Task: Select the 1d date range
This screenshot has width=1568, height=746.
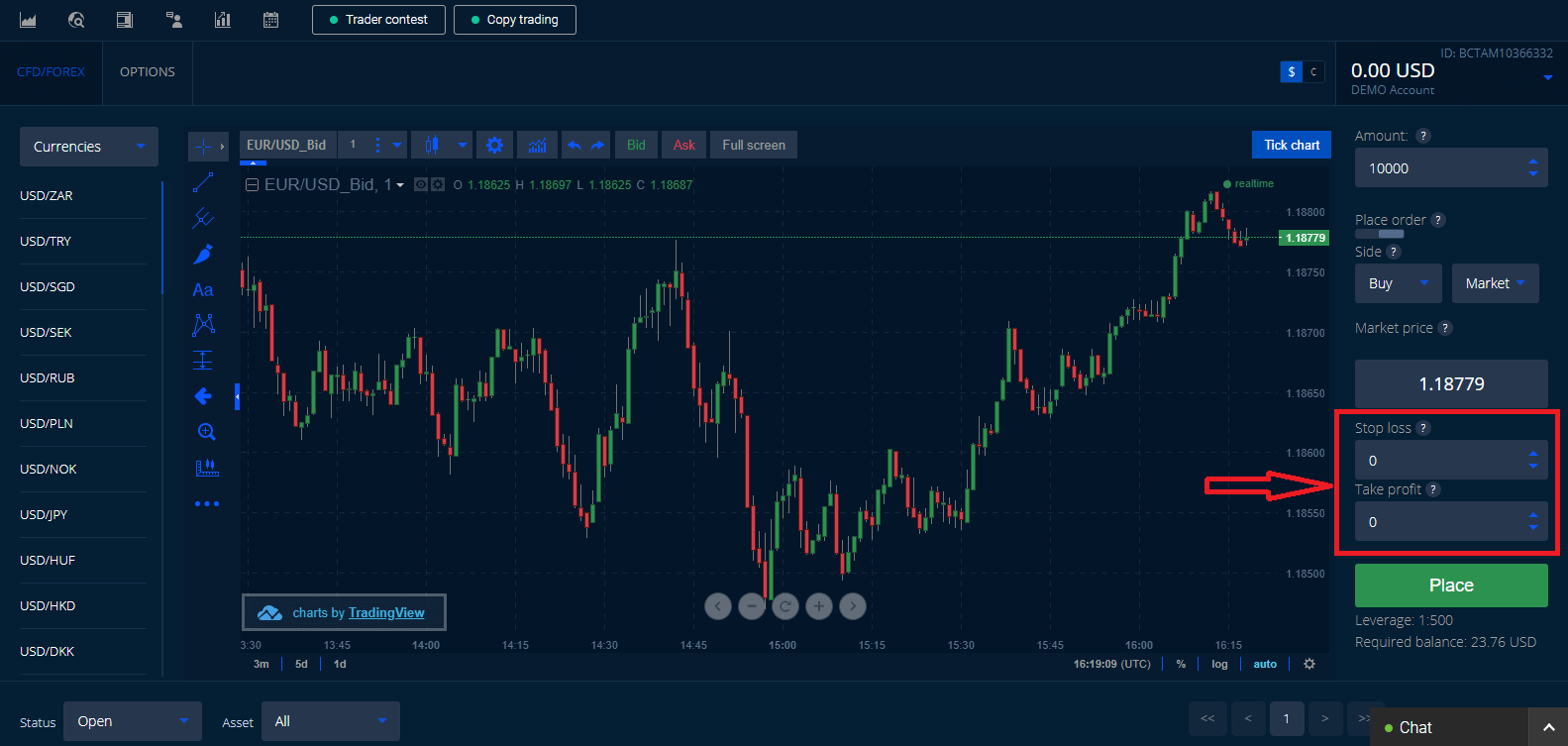Action: click(x=340, y=664)
